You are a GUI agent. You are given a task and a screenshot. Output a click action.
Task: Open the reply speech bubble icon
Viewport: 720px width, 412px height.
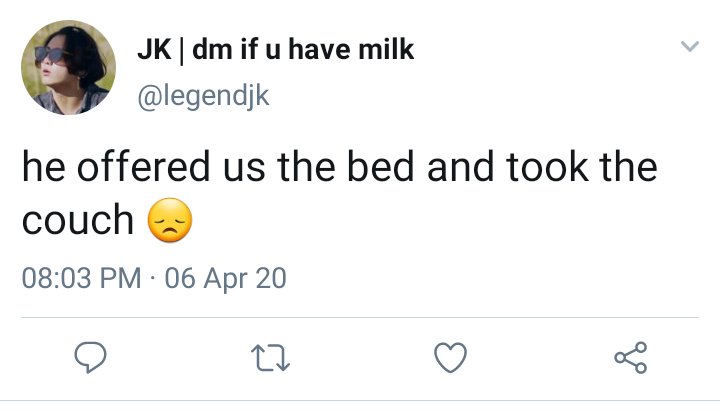pos(90,357)
